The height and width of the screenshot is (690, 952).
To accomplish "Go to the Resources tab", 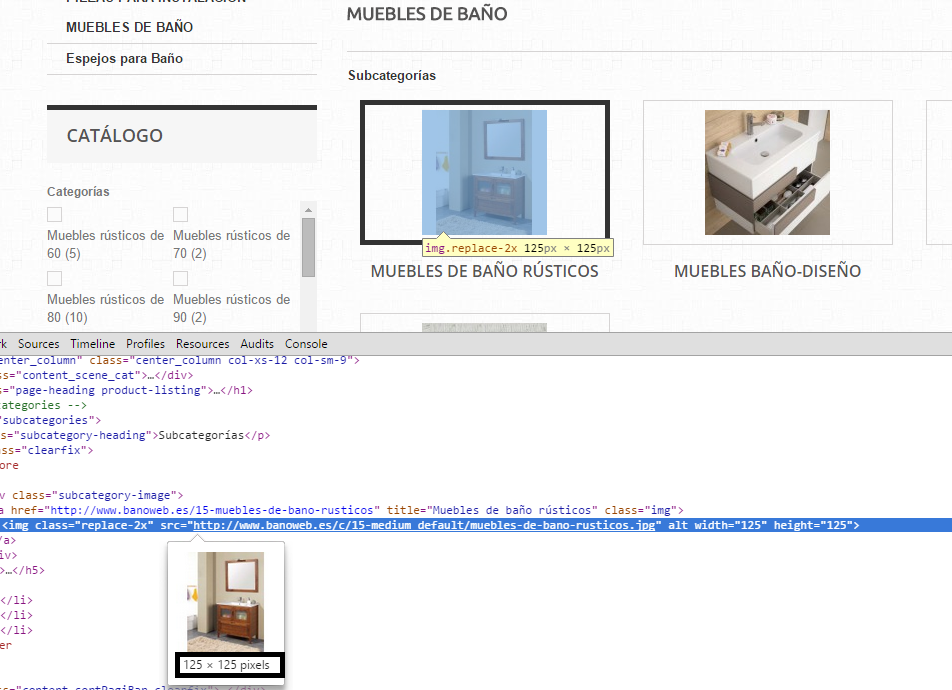I will click(202, 344).
